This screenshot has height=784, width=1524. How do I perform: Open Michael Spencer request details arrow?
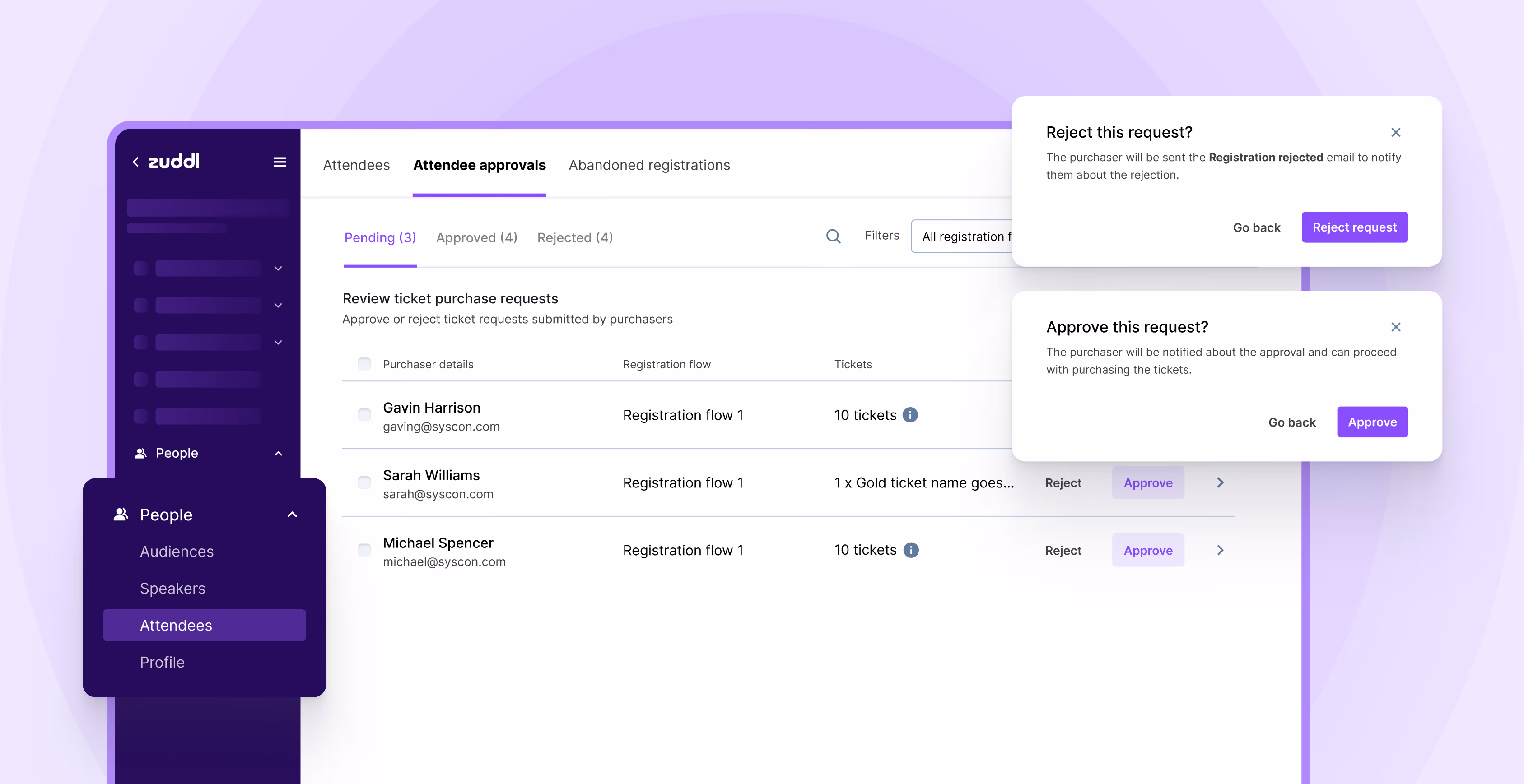coord(1220,551)
